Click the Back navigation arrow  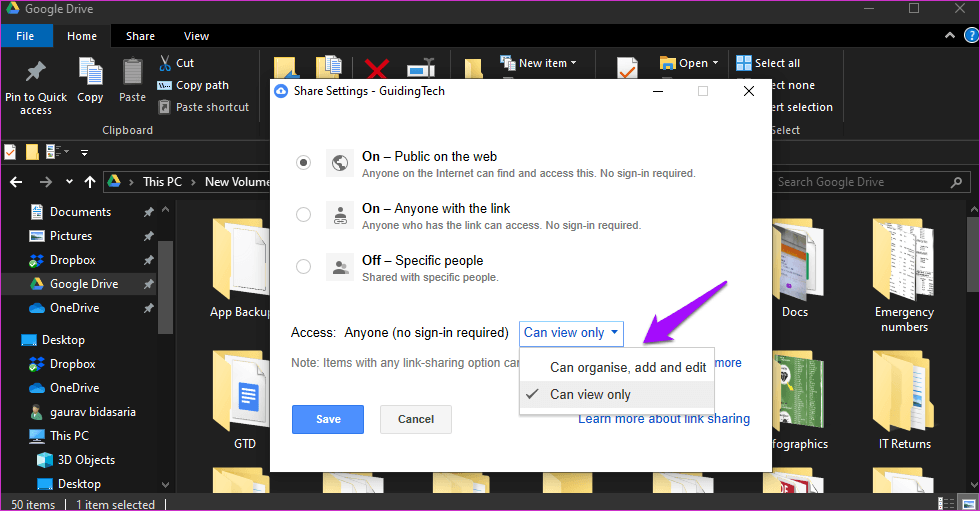[x=16, y=182]
